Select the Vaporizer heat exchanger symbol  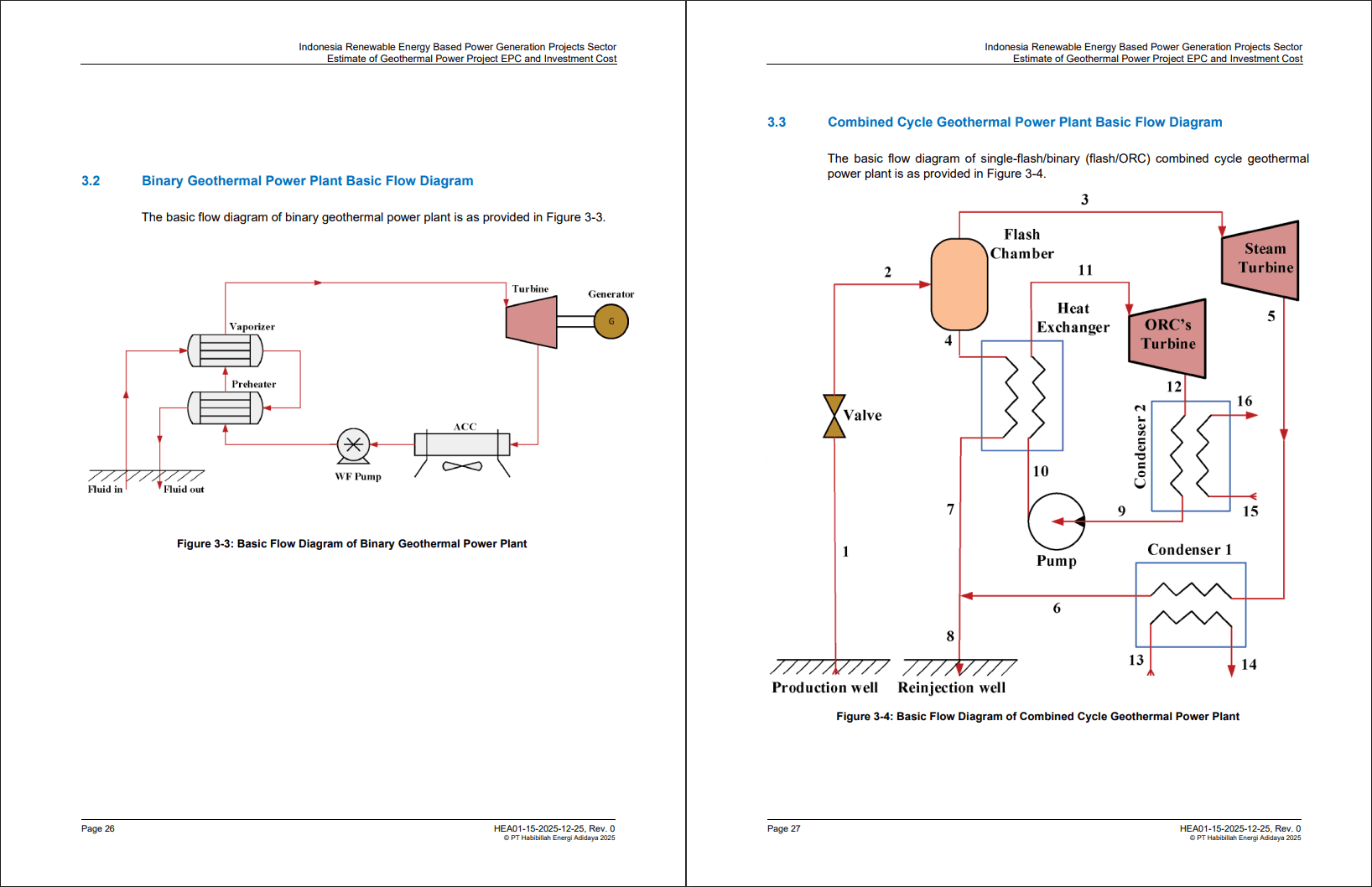point(225,350)
